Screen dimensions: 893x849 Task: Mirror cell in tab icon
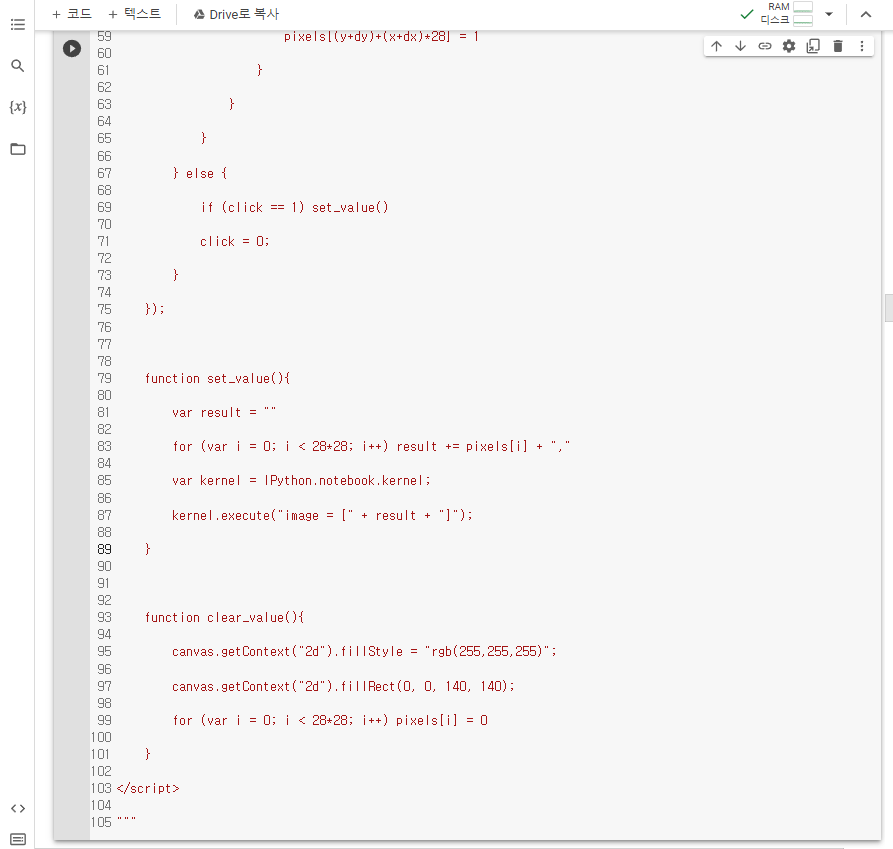pyautogui.click(x=813, y=46)
